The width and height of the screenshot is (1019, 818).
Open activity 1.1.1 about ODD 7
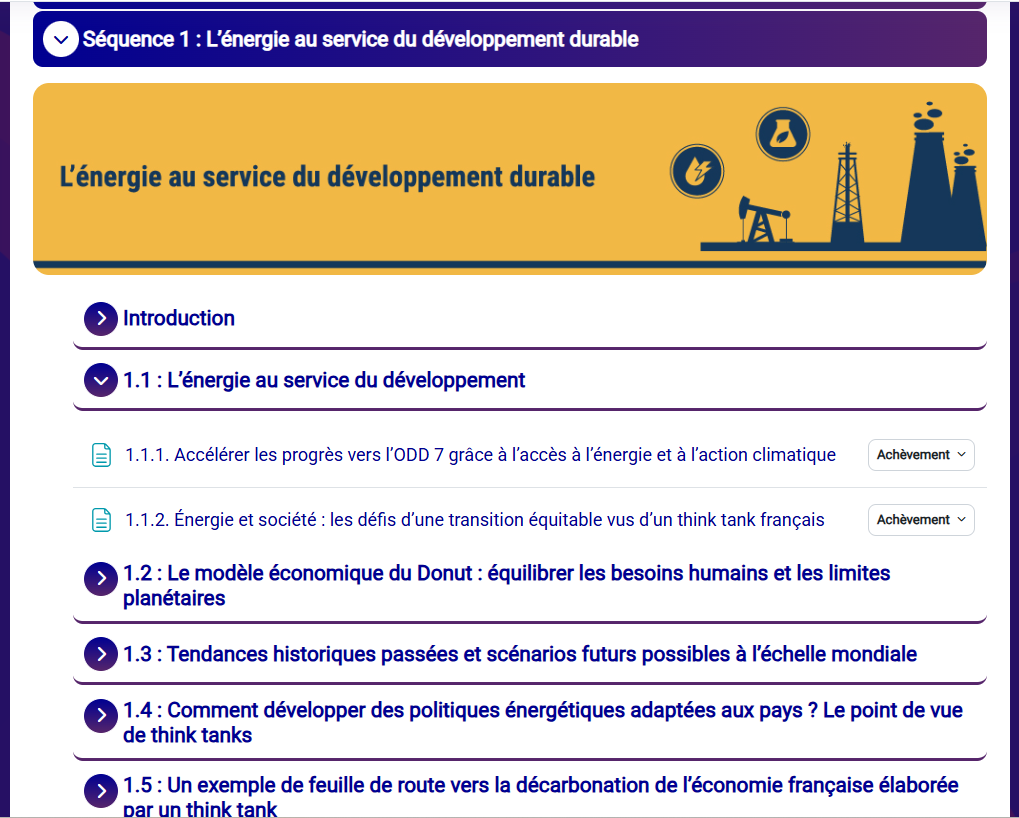(478, 454)
